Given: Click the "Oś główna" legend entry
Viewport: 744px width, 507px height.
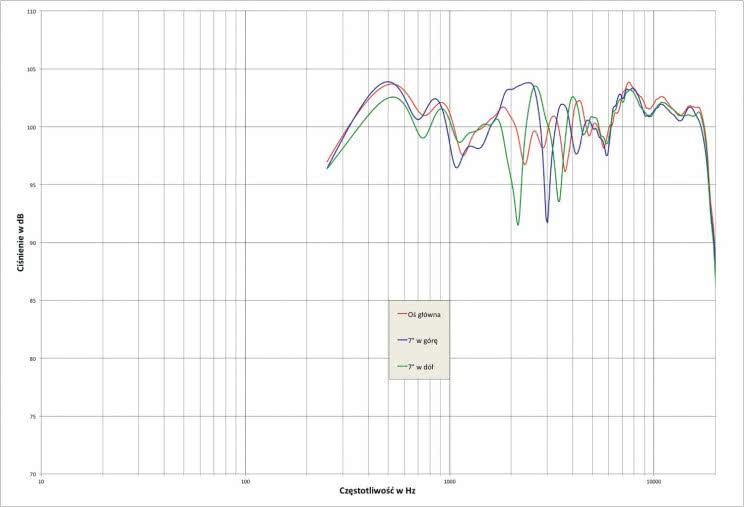Looking at the screenshot, I should click(424, 313).
